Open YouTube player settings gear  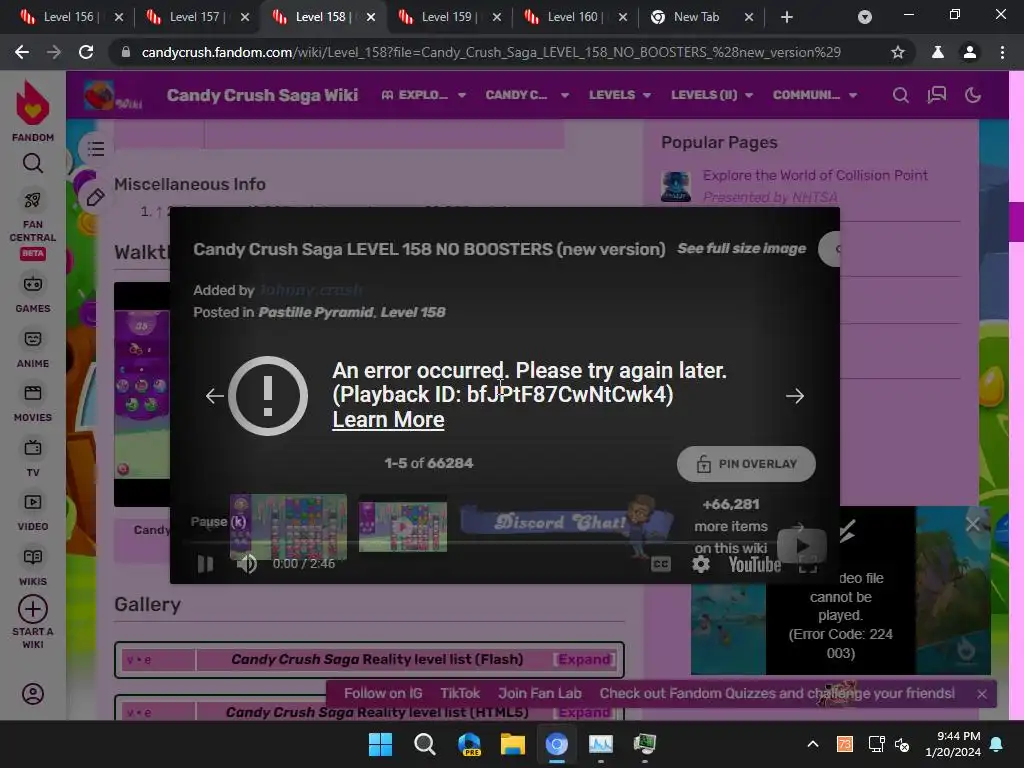coord(701,564)
